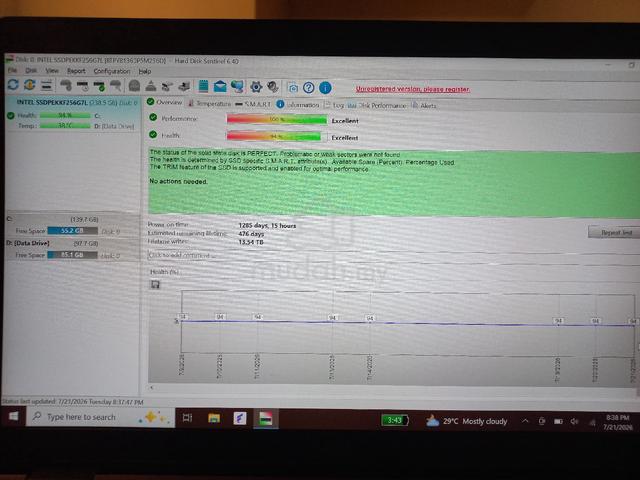Click the orange-centered refresh toolbar icon
This screenshot has width=640, height=480.
29,85
